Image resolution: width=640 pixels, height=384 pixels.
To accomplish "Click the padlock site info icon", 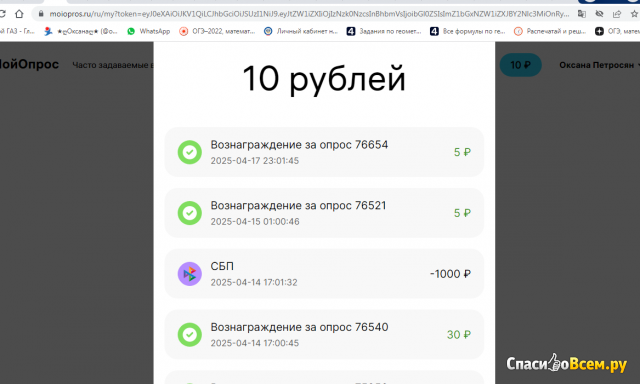I will click(41, 14).
